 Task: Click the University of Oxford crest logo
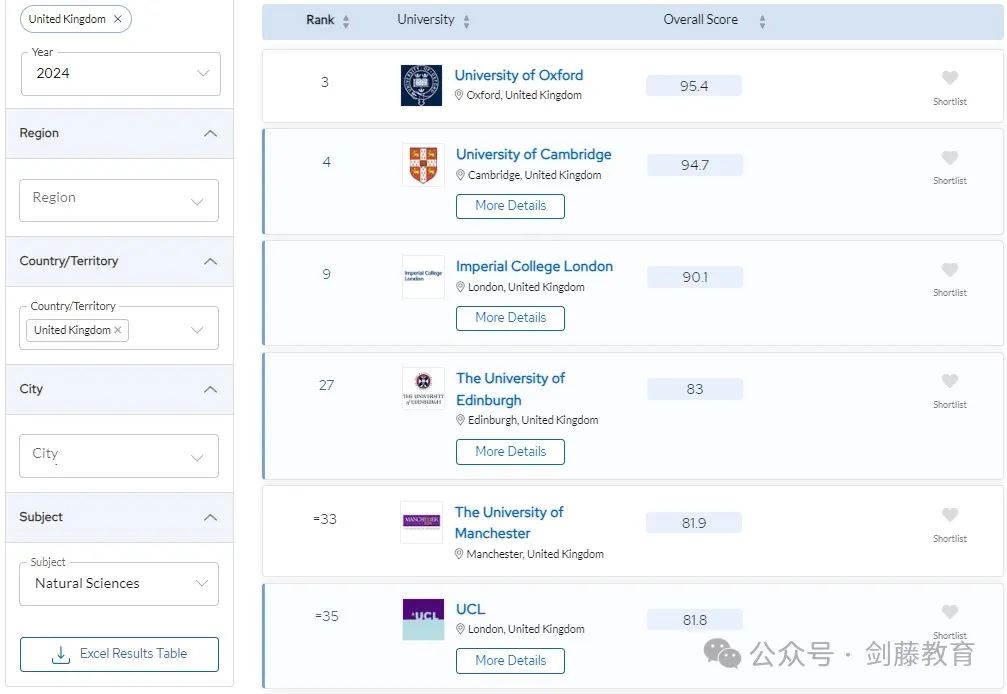pos(421,85)
